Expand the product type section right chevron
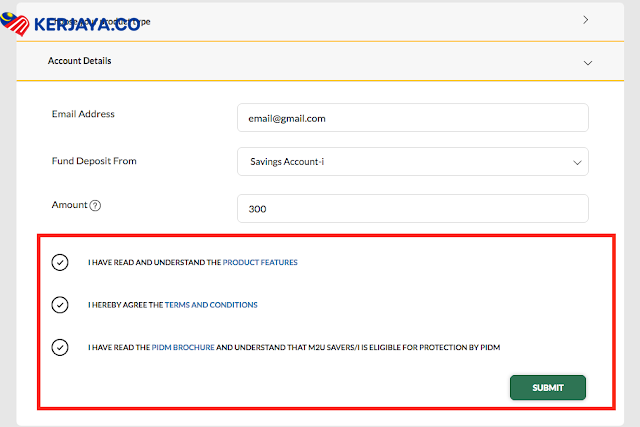Image resolution: width=640 pixels, height=427 pixels. [x=586, y=19]
